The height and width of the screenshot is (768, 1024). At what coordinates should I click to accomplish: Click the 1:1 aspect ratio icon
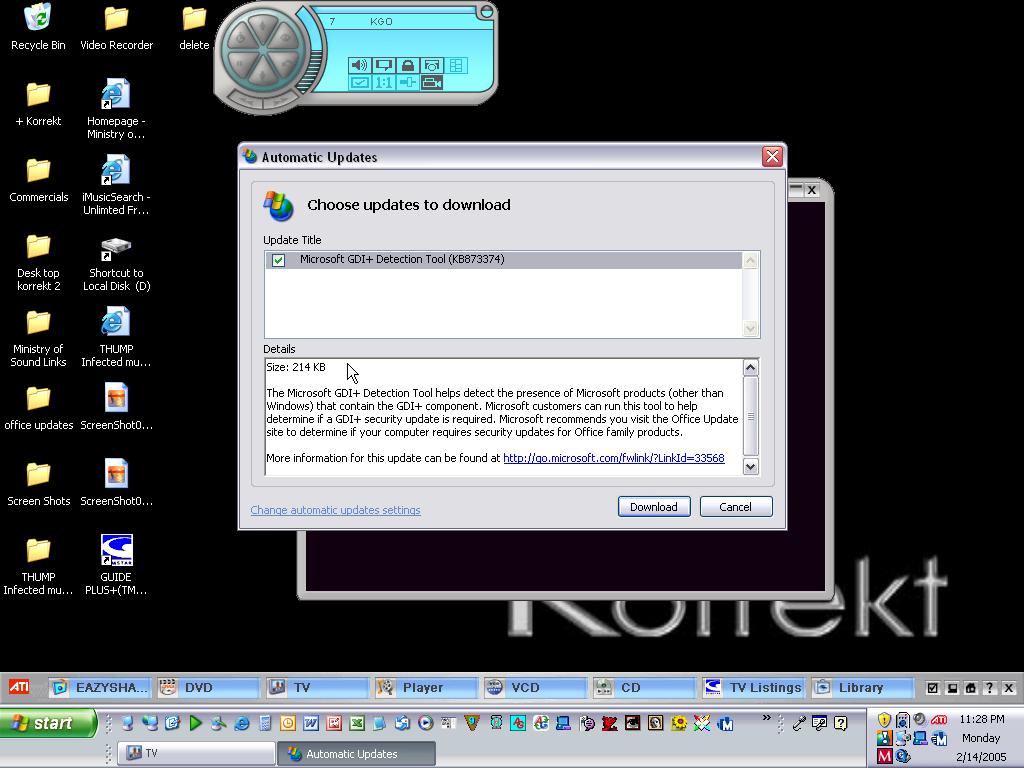pyautogui.click(x=383, y=83)
